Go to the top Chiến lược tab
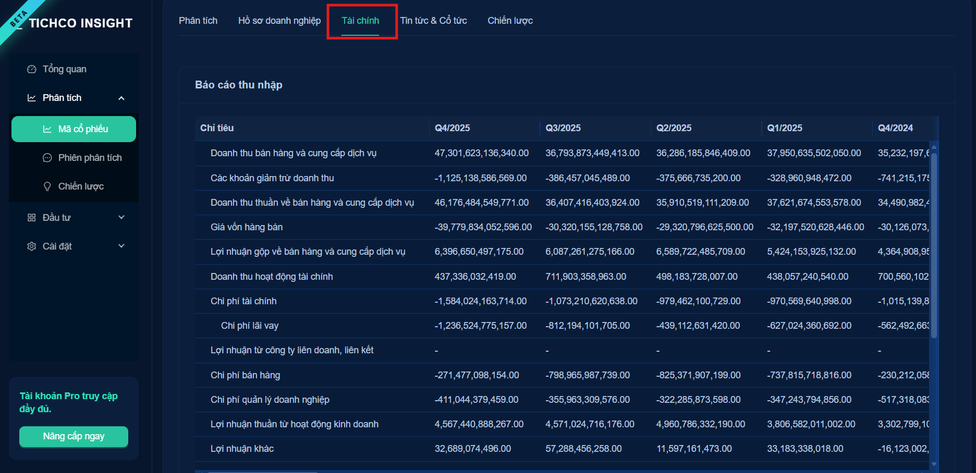Viewport: 976px width, 473px height. click(x=512, y=20)
